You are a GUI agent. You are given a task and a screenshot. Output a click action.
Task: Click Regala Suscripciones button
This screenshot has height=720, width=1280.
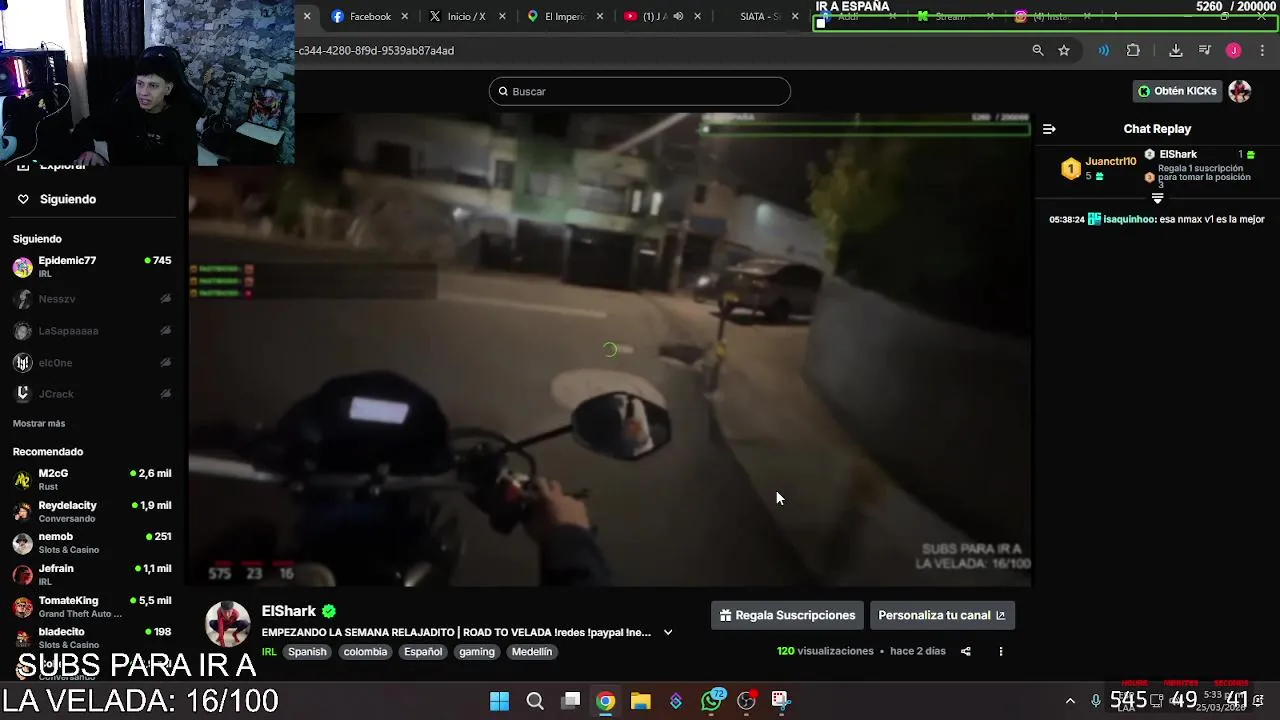788,615
